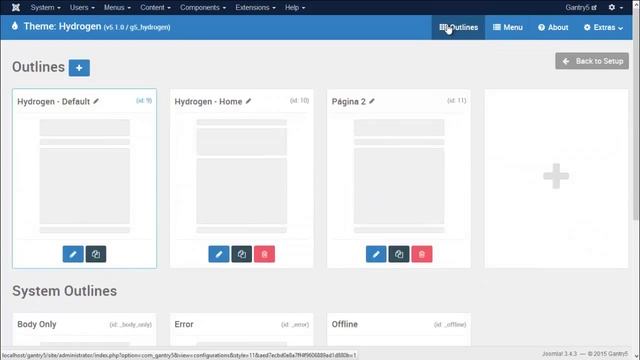Click Back to Setup button
This screenshot has height=360, width=640.
(592, 61)
